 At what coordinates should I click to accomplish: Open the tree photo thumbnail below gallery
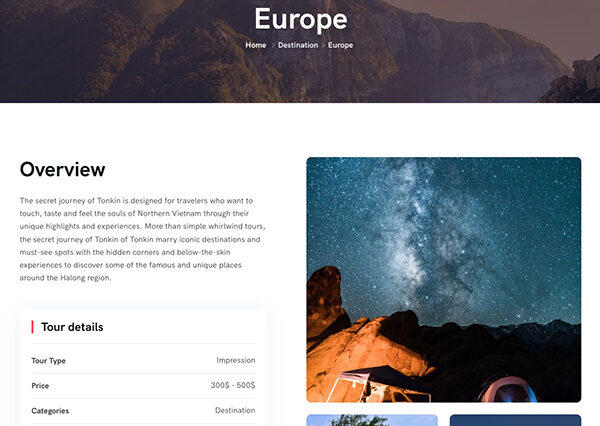point(372,420)
